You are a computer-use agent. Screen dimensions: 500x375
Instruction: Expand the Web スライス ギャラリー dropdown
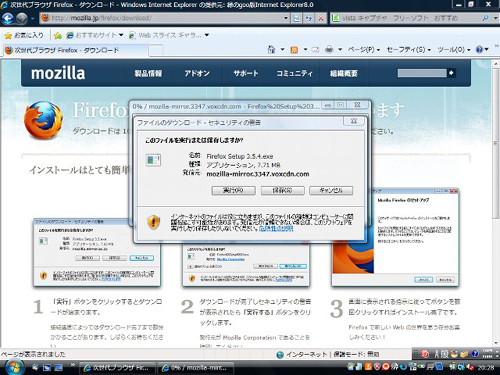207,35
